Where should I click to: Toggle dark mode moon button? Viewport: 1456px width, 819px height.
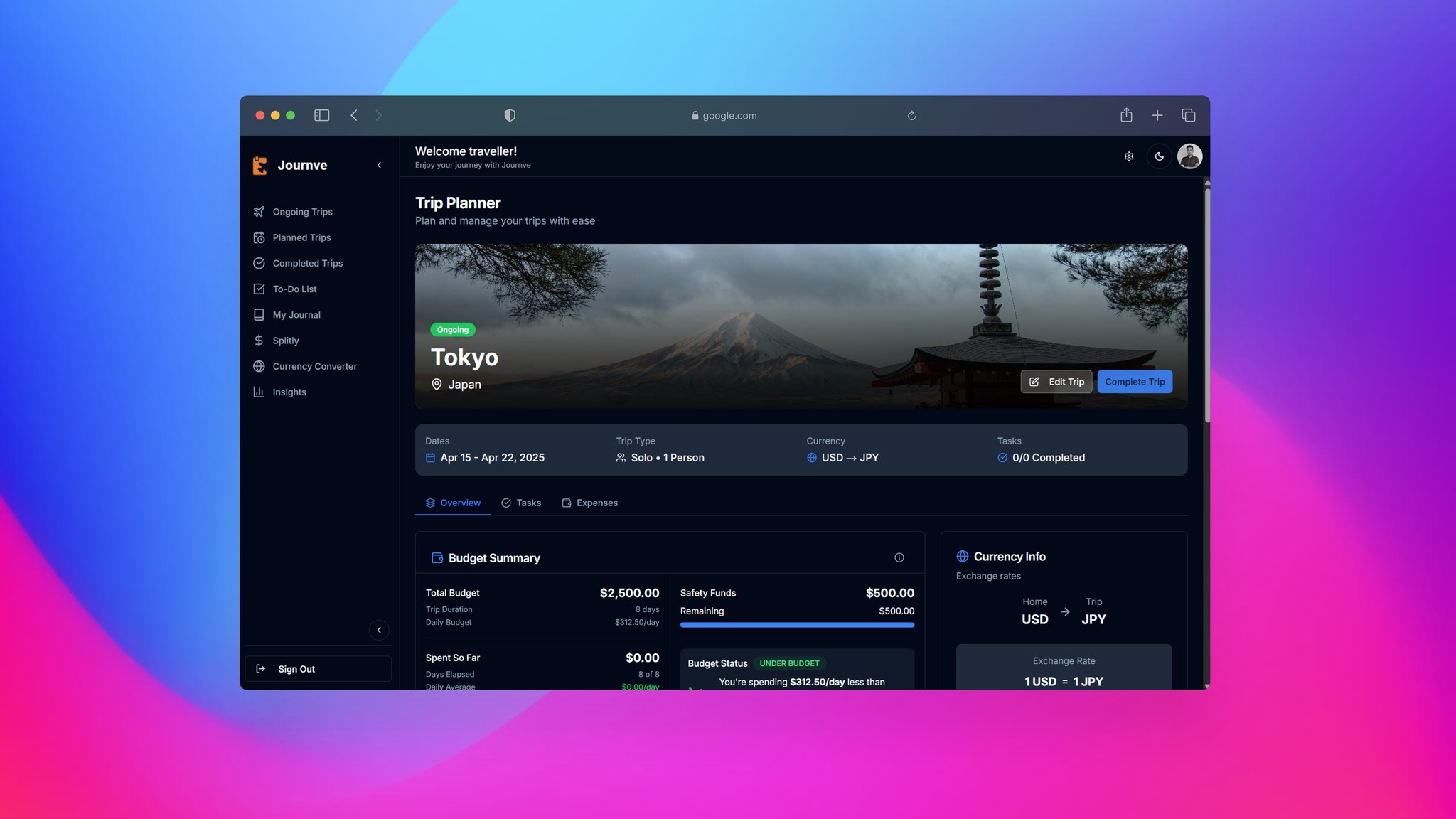[x=1159, y=156]
